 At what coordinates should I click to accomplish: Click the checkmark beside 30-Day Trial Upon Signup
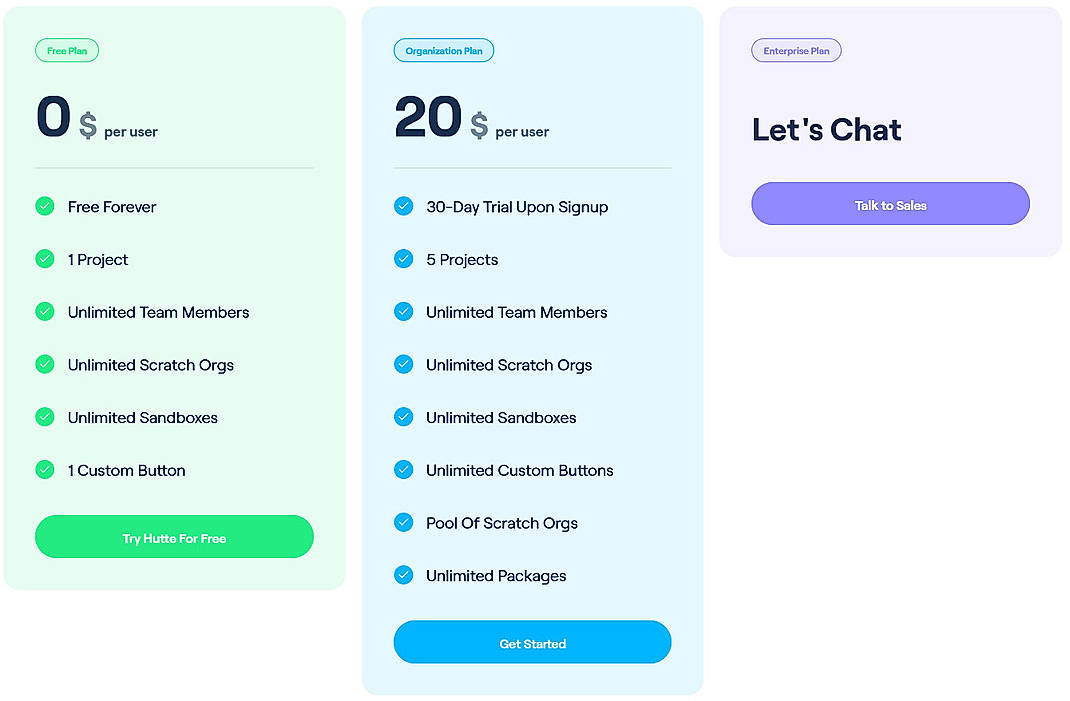403,206
